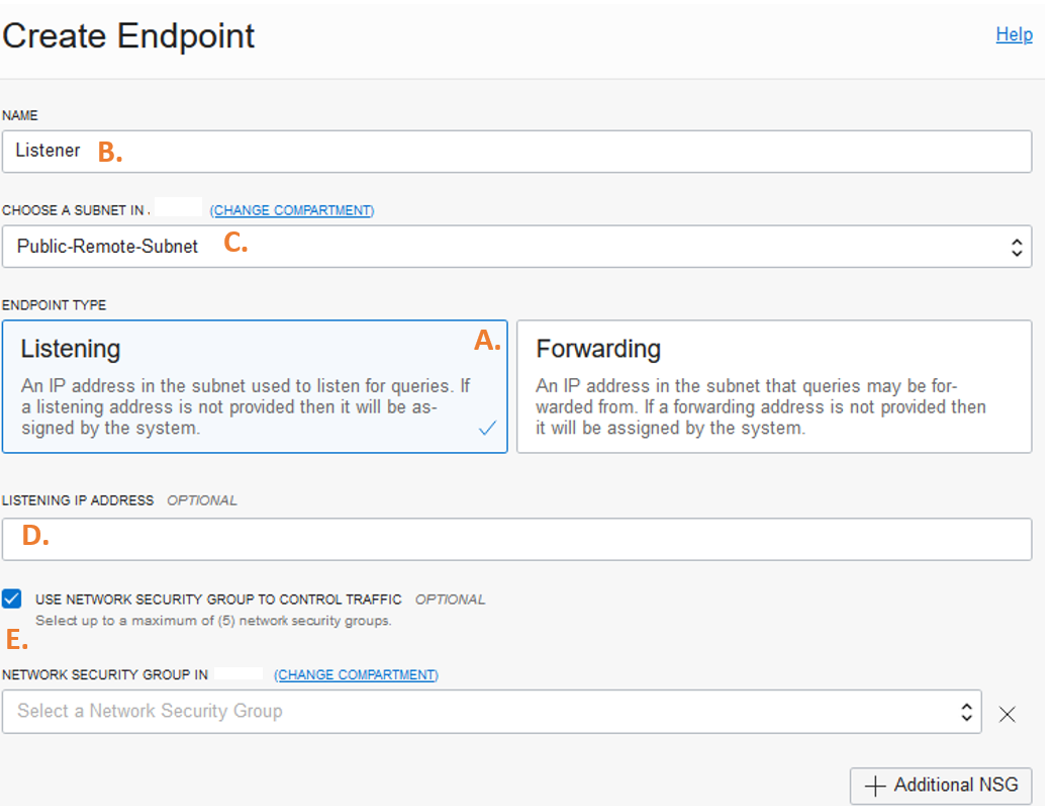Select the Forwarding endpoint type
Screen dimensions: 1045x806
point(774,387)
